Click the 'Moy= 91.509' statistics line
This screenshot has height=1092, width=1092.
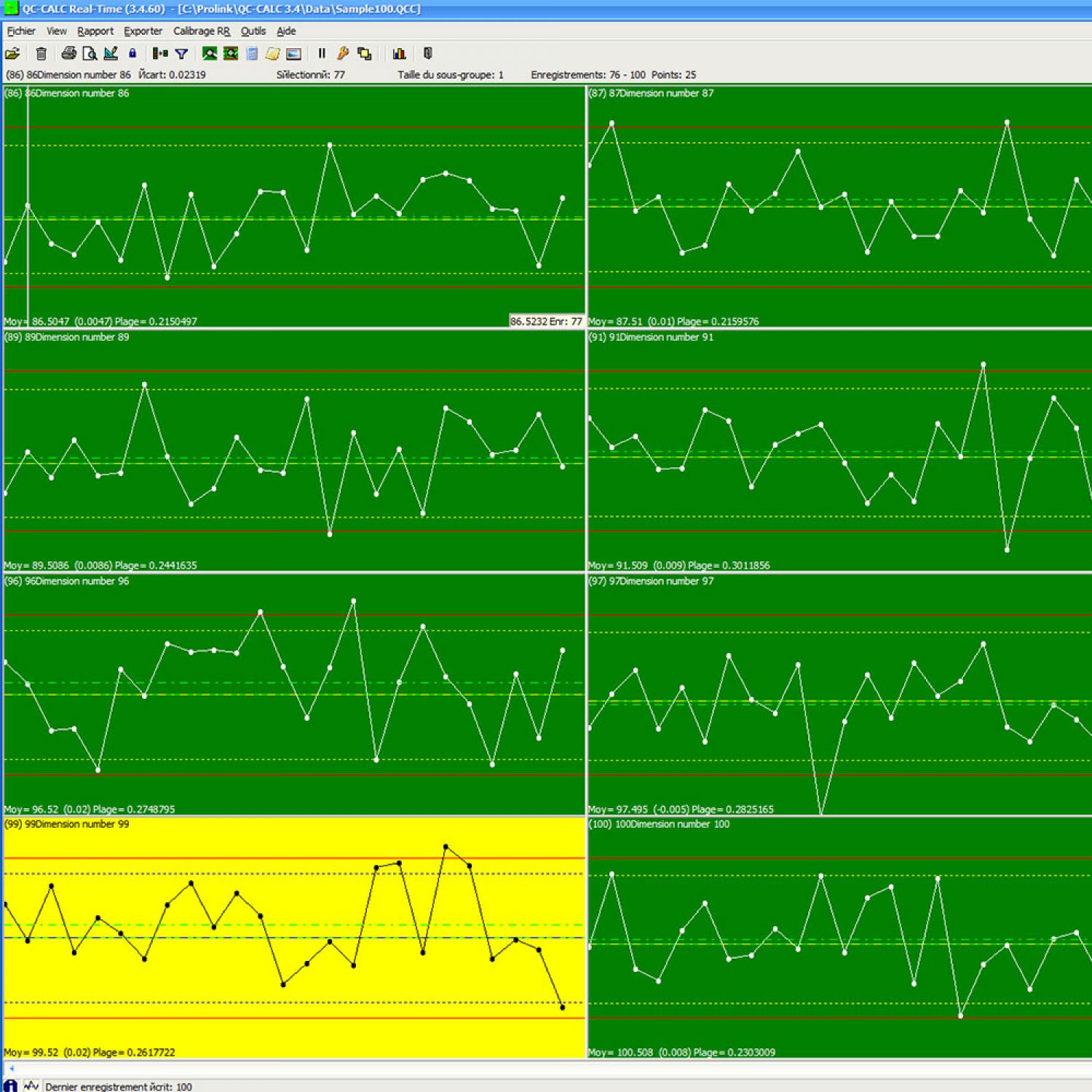click(678, 565)
